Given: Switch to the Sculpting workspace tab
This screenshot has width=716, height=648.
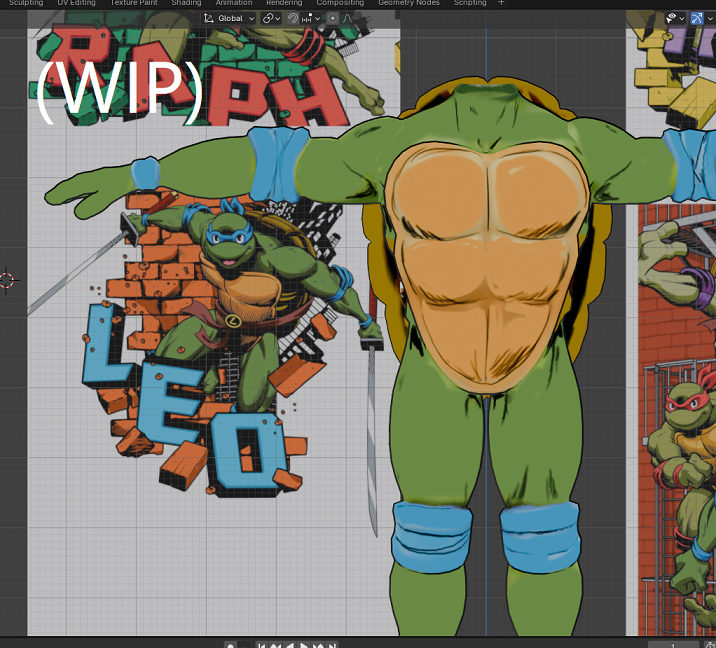Looking at the screenshot, I should (26, 3).
